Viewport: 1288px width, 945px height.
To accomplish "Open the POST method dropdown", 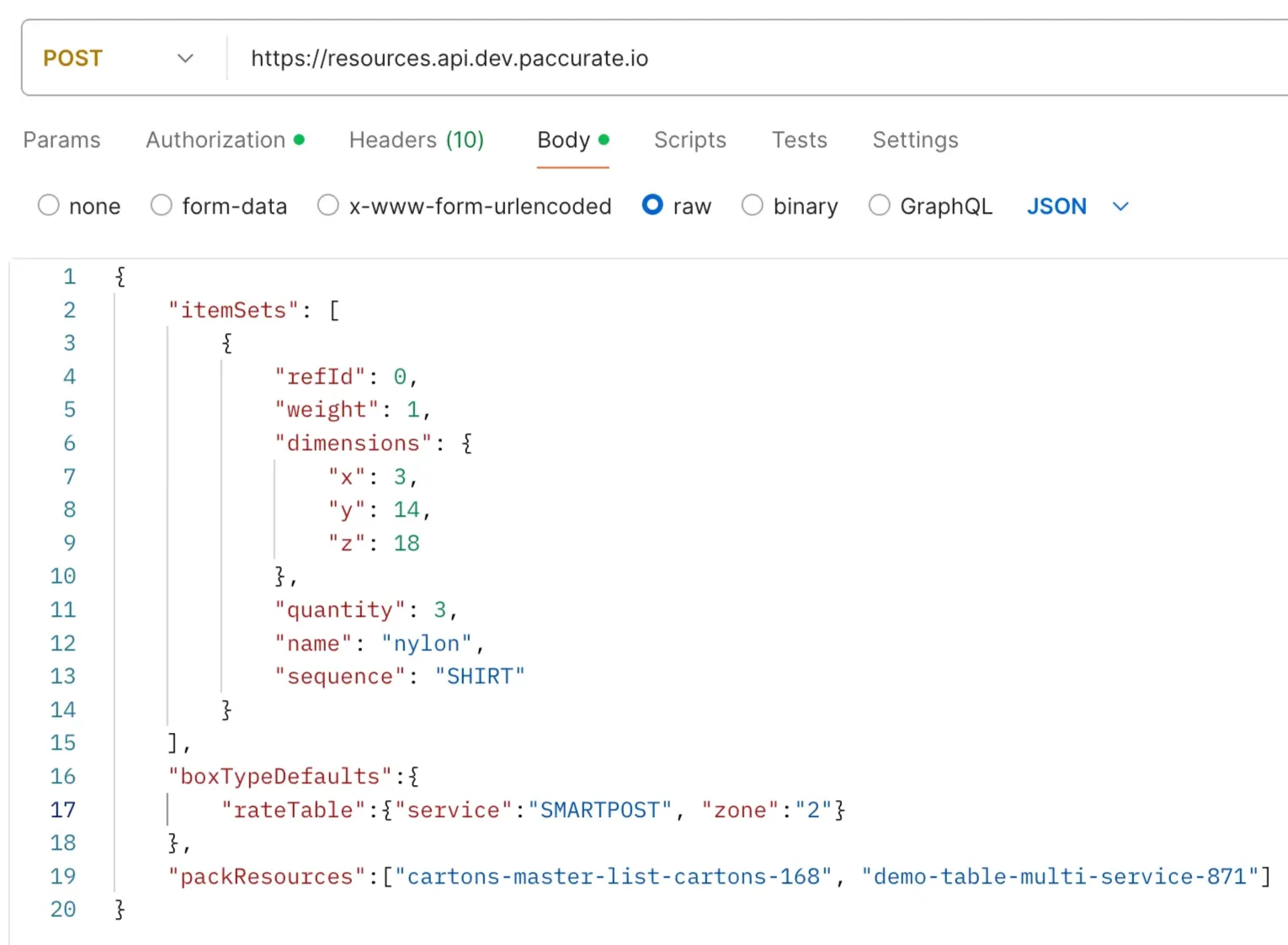I will (118, 58).
